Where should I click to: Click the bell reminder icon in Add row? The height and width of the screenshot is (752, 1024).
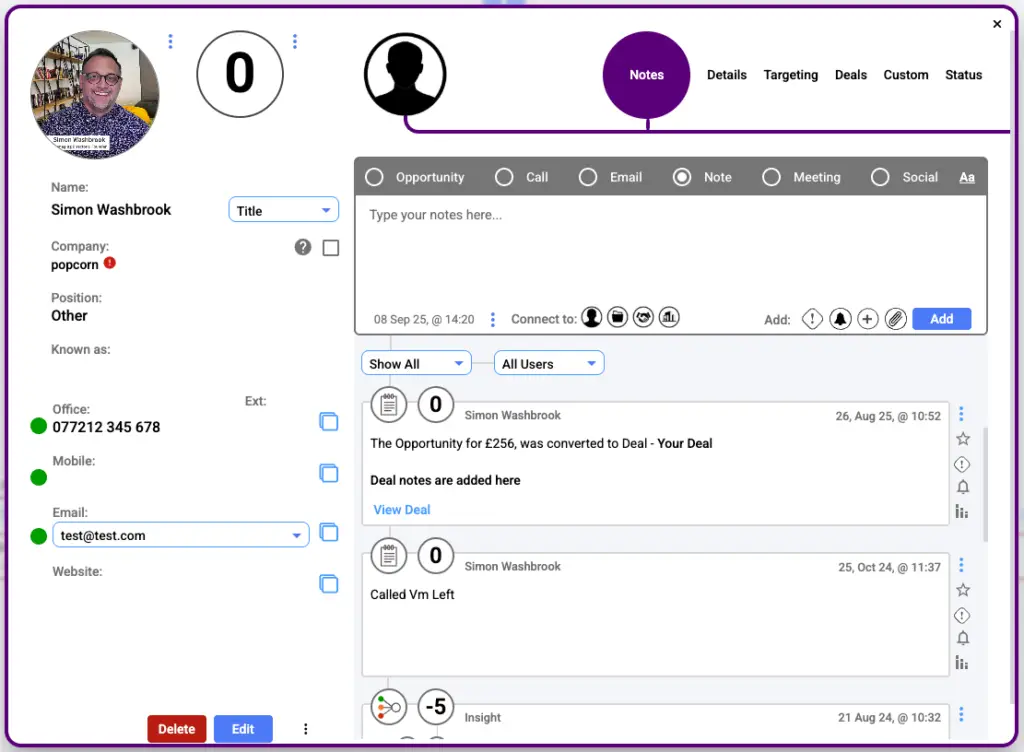pyautogui.click(x=840, y=319)
